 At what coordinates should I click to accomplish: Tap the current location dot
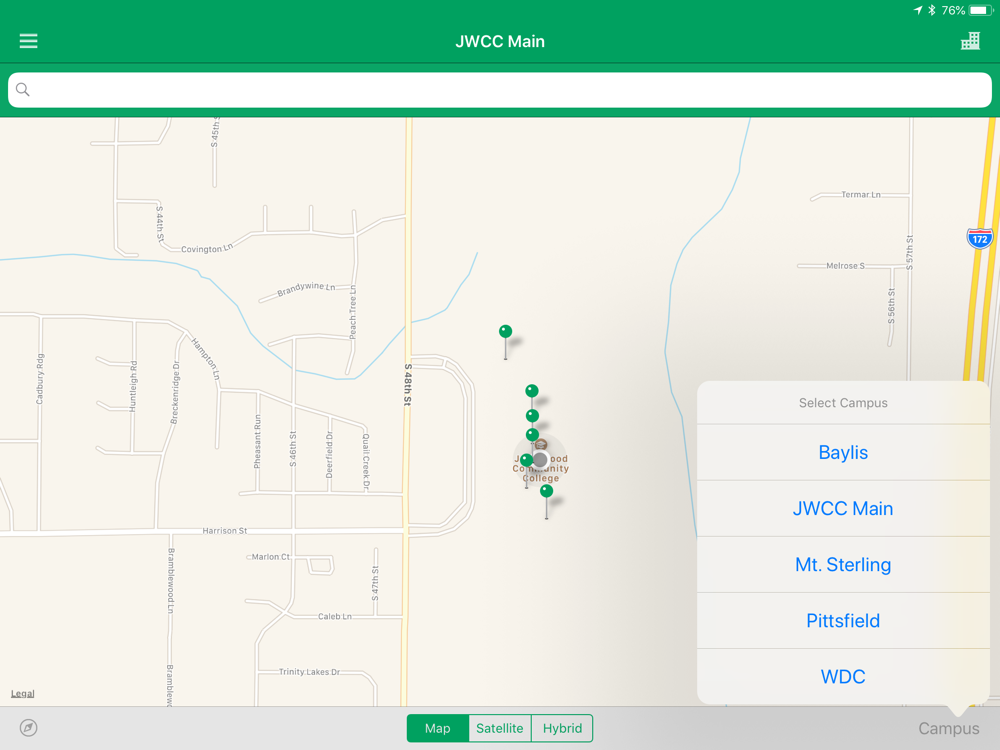pyautogui.click(x=540, y=459)
